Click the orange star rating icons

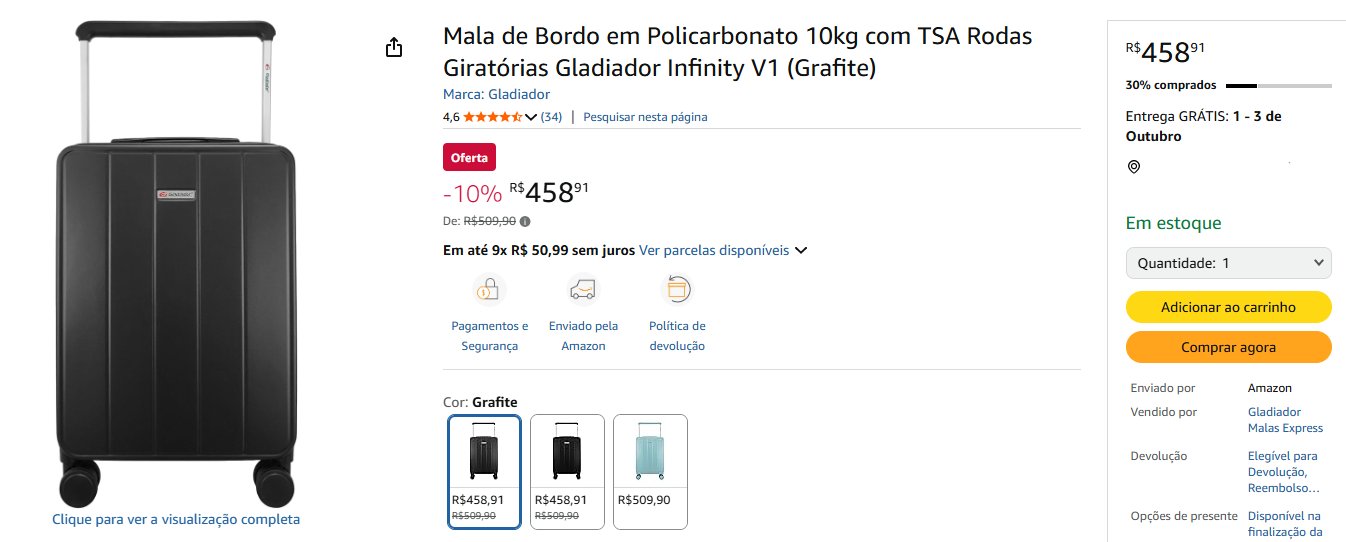click(x=492, y=117)
